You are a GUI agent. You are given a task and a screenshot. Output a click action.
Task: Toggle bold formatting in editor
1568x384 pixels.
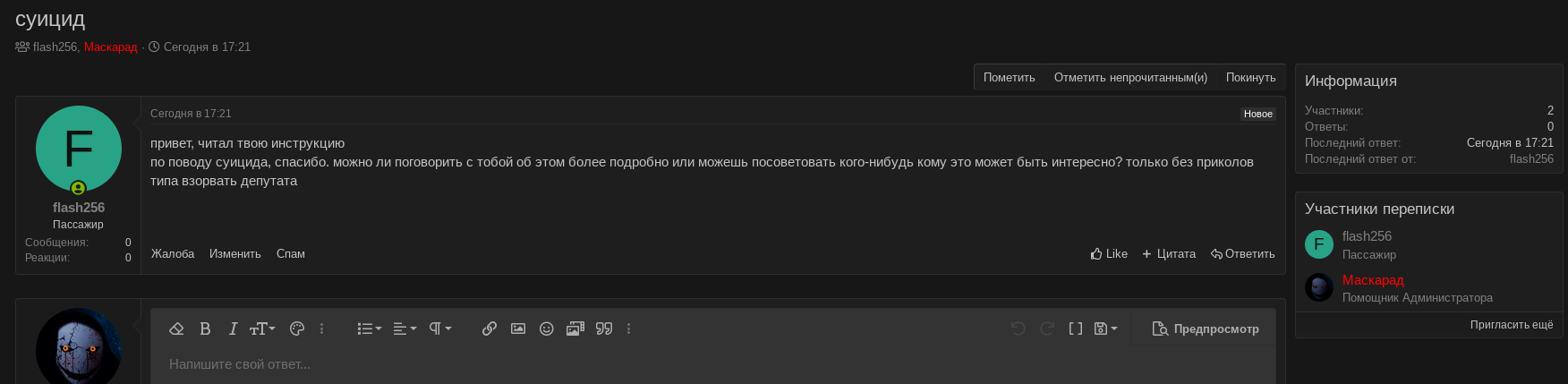tap(205, 329)
